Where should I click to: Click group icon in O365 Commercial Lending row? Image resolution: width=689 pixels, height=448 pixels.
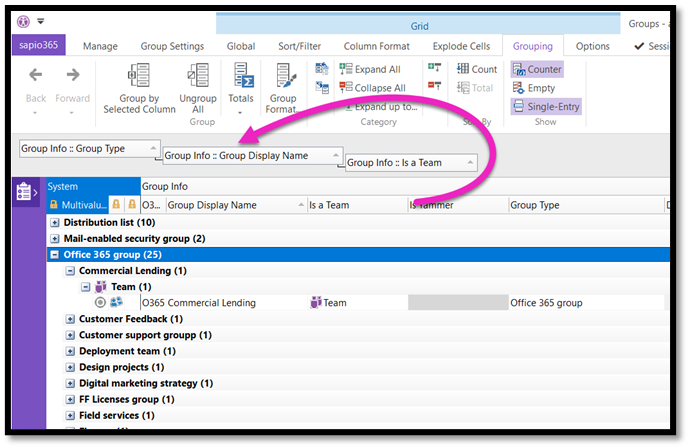(116, 302)
